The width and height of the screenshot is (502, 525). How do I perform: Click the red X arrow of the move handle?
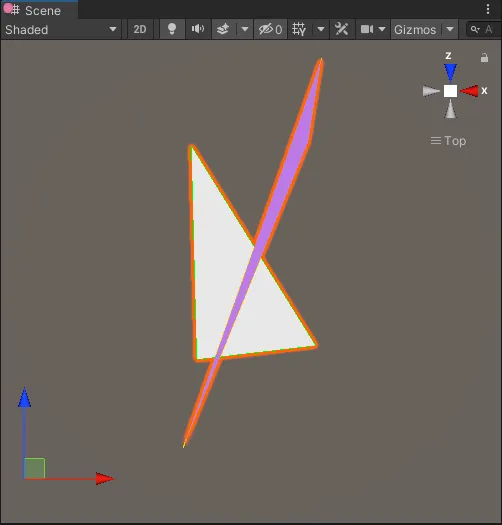(105, 479)
